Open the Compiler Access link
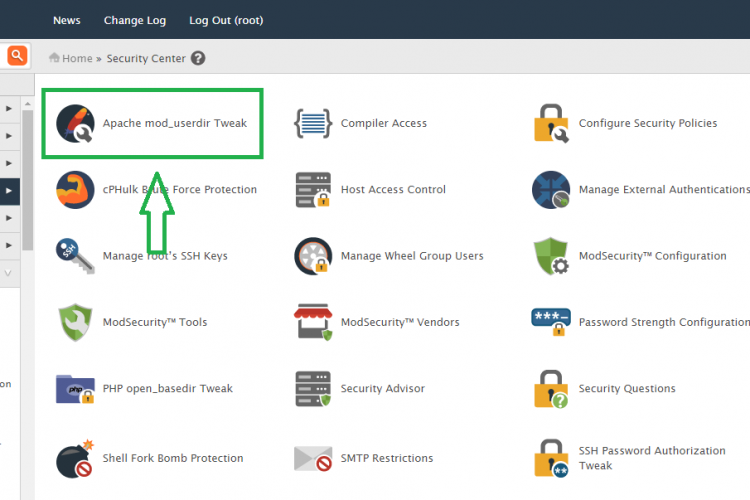Screen dimensions: 750x500 pyautogui.click(x=384, y=123)
